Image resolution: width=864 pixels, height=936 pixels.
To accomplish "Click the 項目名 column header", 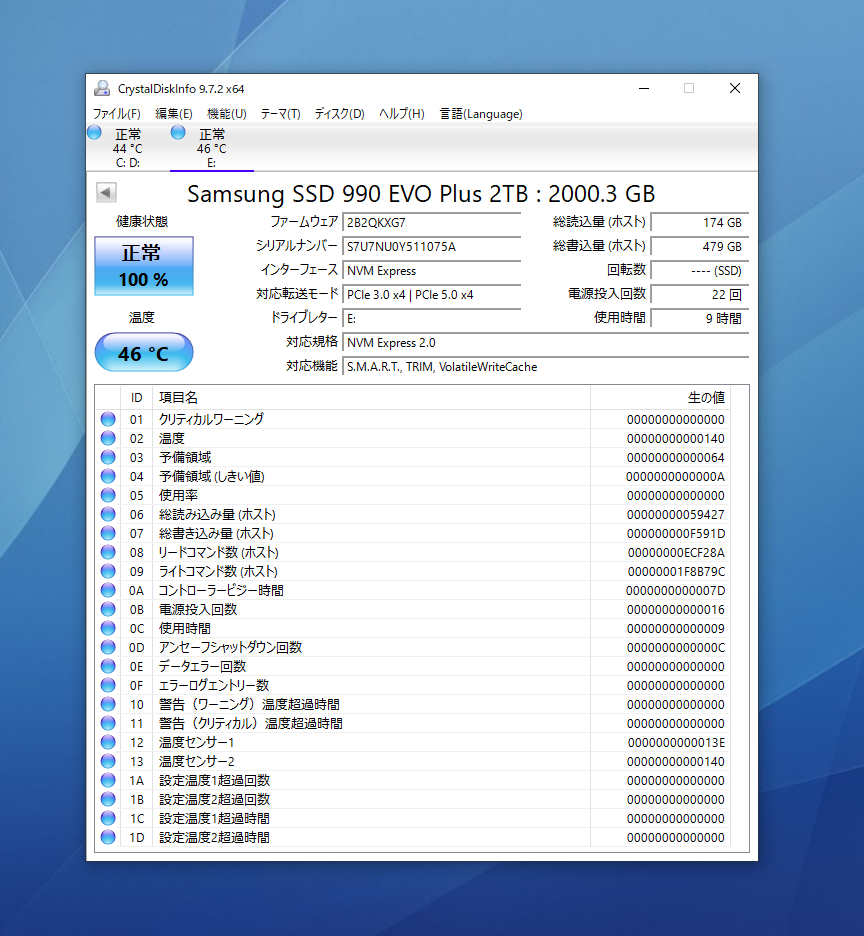I will pos(371,398).
